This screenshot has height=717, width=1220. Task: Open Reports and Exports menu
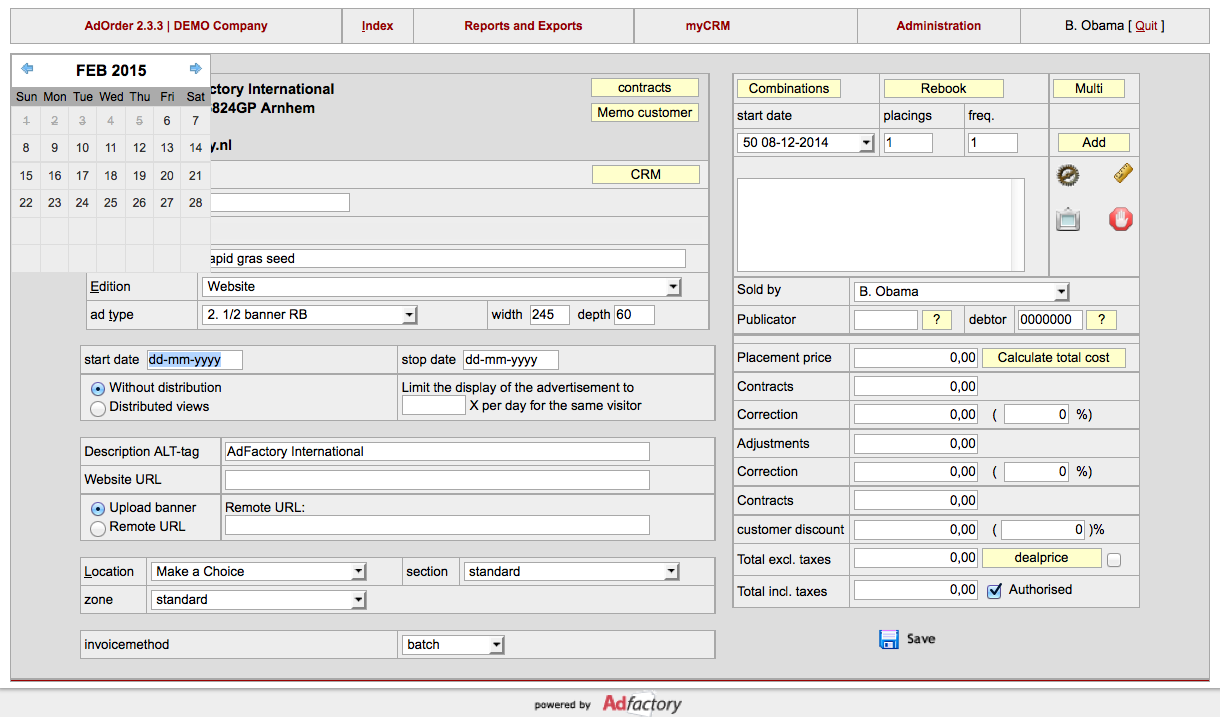tap(523, 26)
